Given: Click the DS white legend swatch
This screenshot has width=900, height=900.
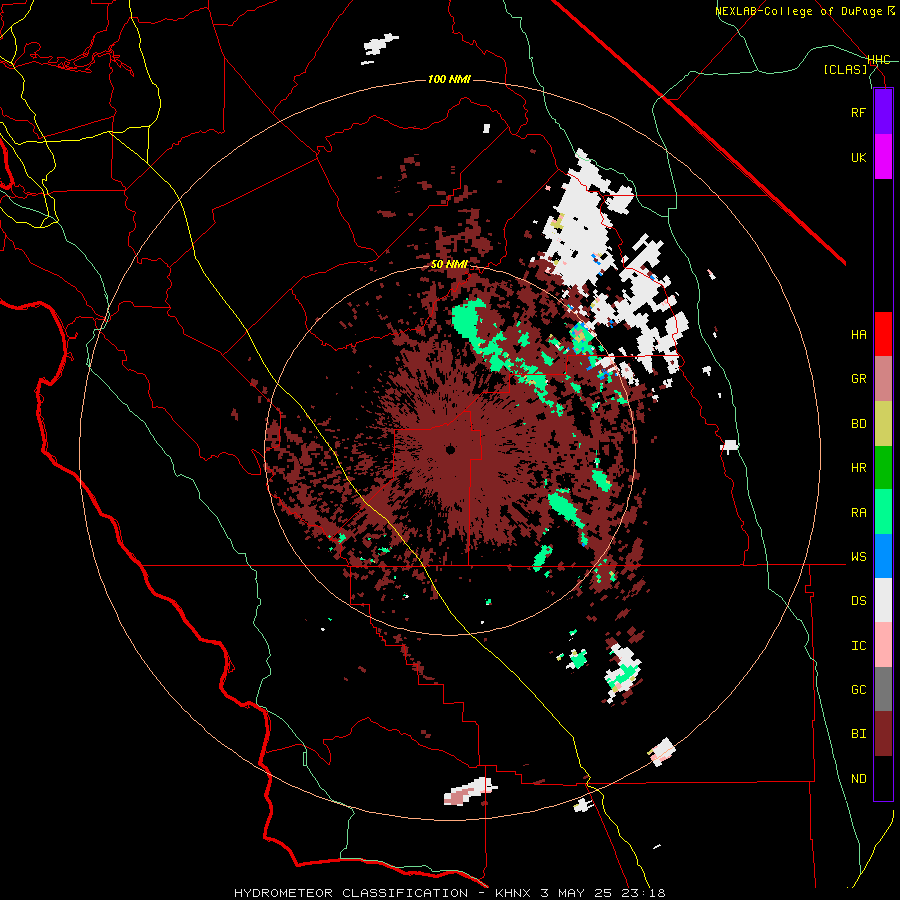Looking at the screenshot, I should [x=883, y=600].
